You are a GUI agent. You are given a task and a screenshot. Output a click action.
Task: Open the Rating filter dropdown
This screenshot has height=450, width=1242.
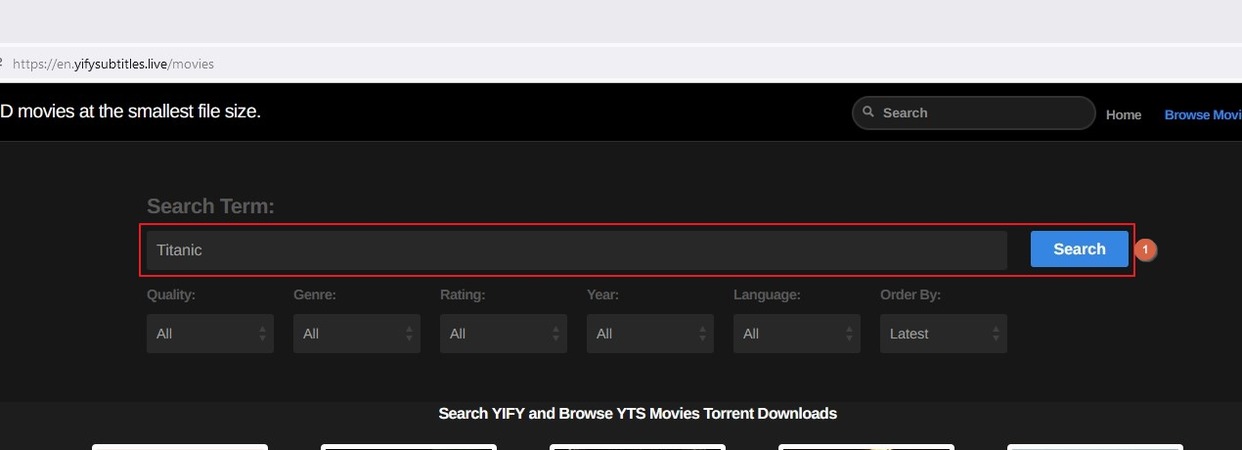pyautogui.click(x=503, y=334)
